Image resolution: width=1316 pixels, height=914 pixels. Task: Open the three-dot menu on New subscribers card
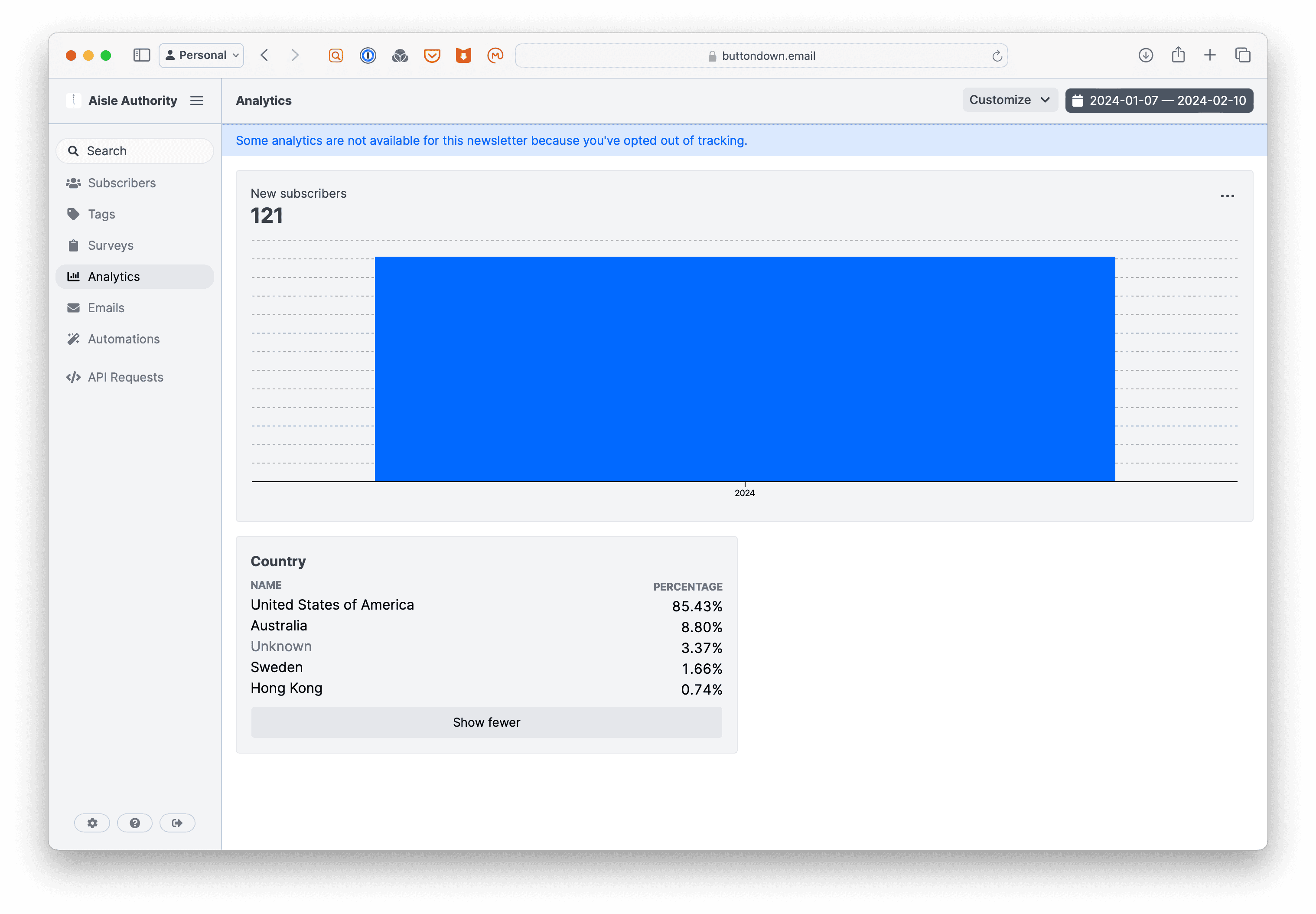1227,196
